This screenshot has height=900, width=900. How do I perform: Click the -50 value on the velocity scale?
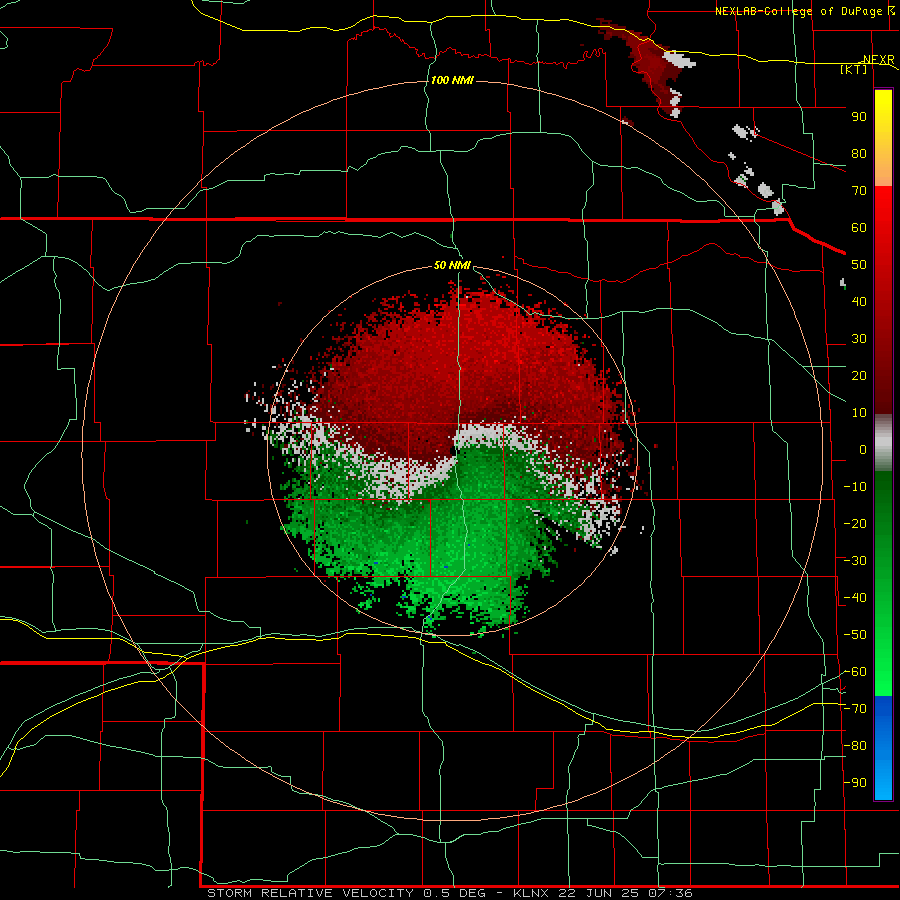[x=855, y=635]
